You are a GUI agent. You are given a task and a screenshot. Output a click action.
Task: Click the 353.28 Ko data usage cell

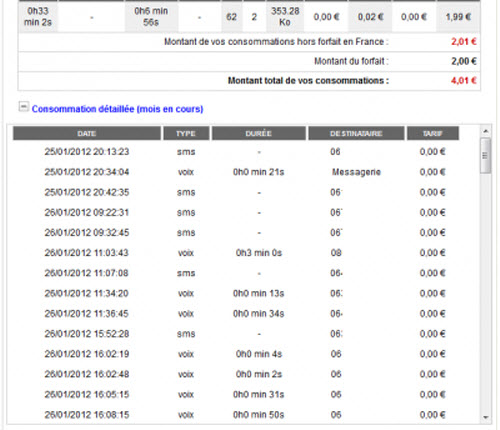click(x=285, y=17)
